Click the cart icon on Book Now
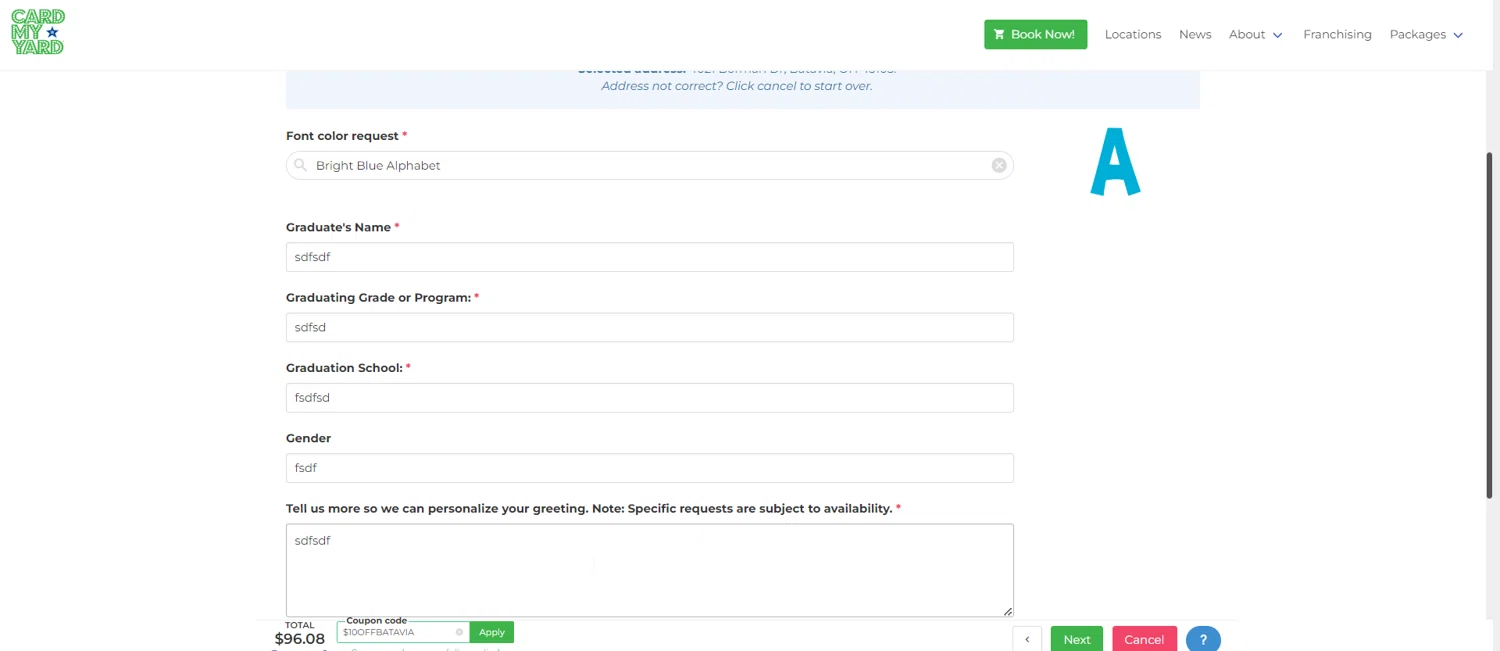Image resolution: width=1500 pixels, height=651 pixels. point(998,34)
